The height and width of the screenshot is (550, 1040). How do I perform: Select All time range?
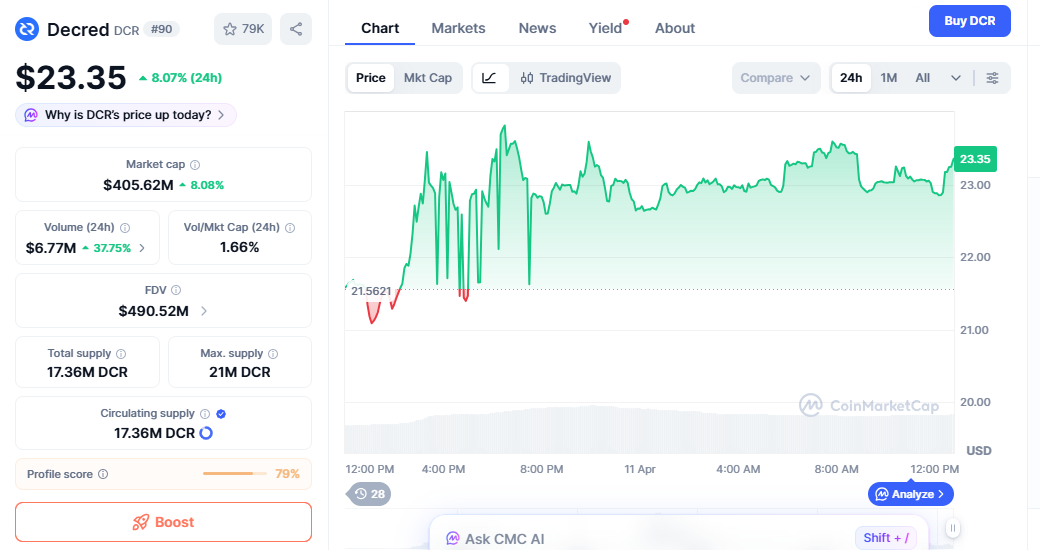pyautogui.click(x=923, y=78)
